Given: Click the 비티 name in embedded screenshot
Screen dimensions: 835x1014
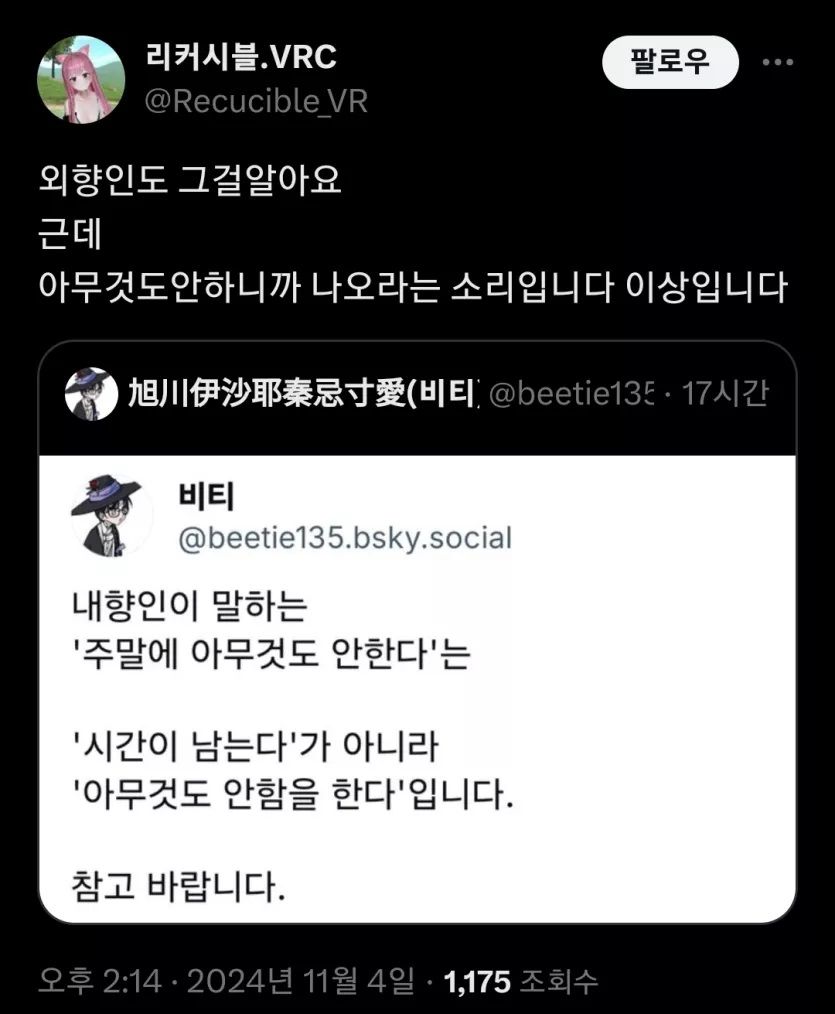Looking at the screenshot, I should (x=205, y=495).
